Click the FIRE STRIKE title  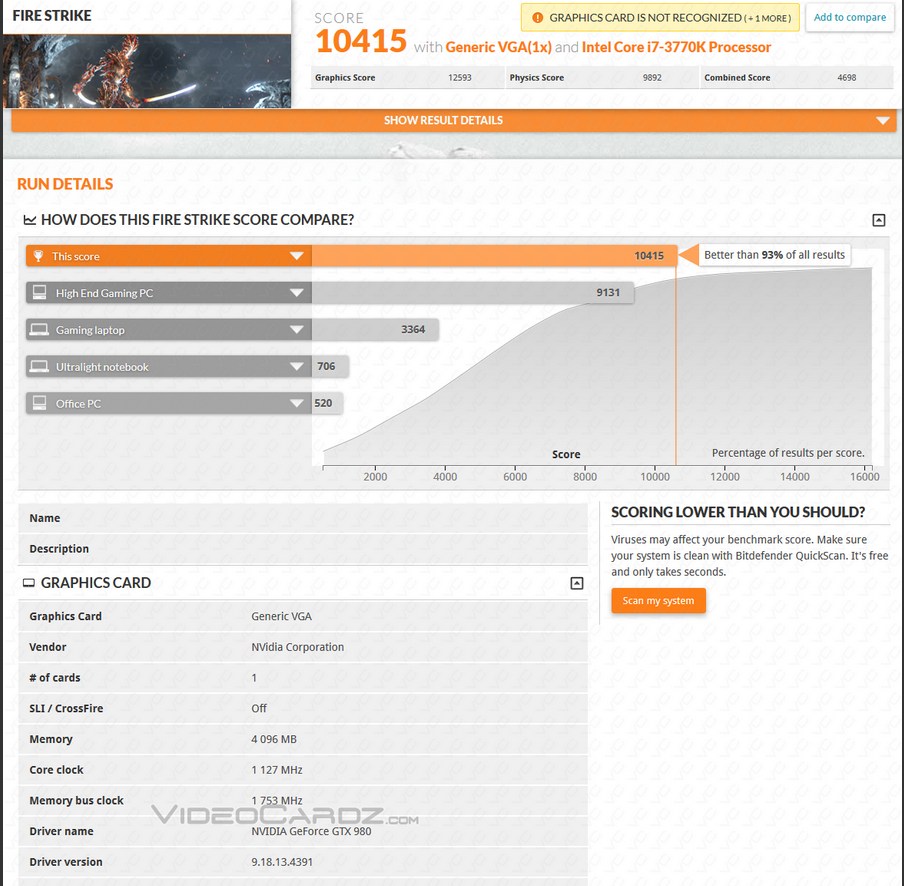[52, 16]
